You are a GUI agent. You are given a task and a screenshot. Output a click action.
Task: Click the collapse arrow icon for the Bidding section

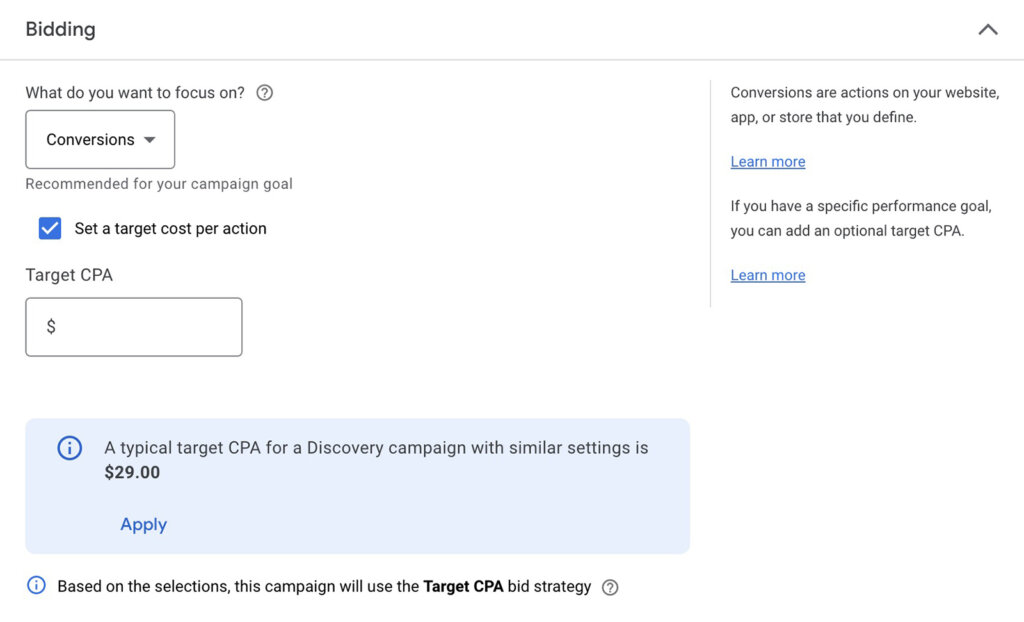tap(988, 29)
